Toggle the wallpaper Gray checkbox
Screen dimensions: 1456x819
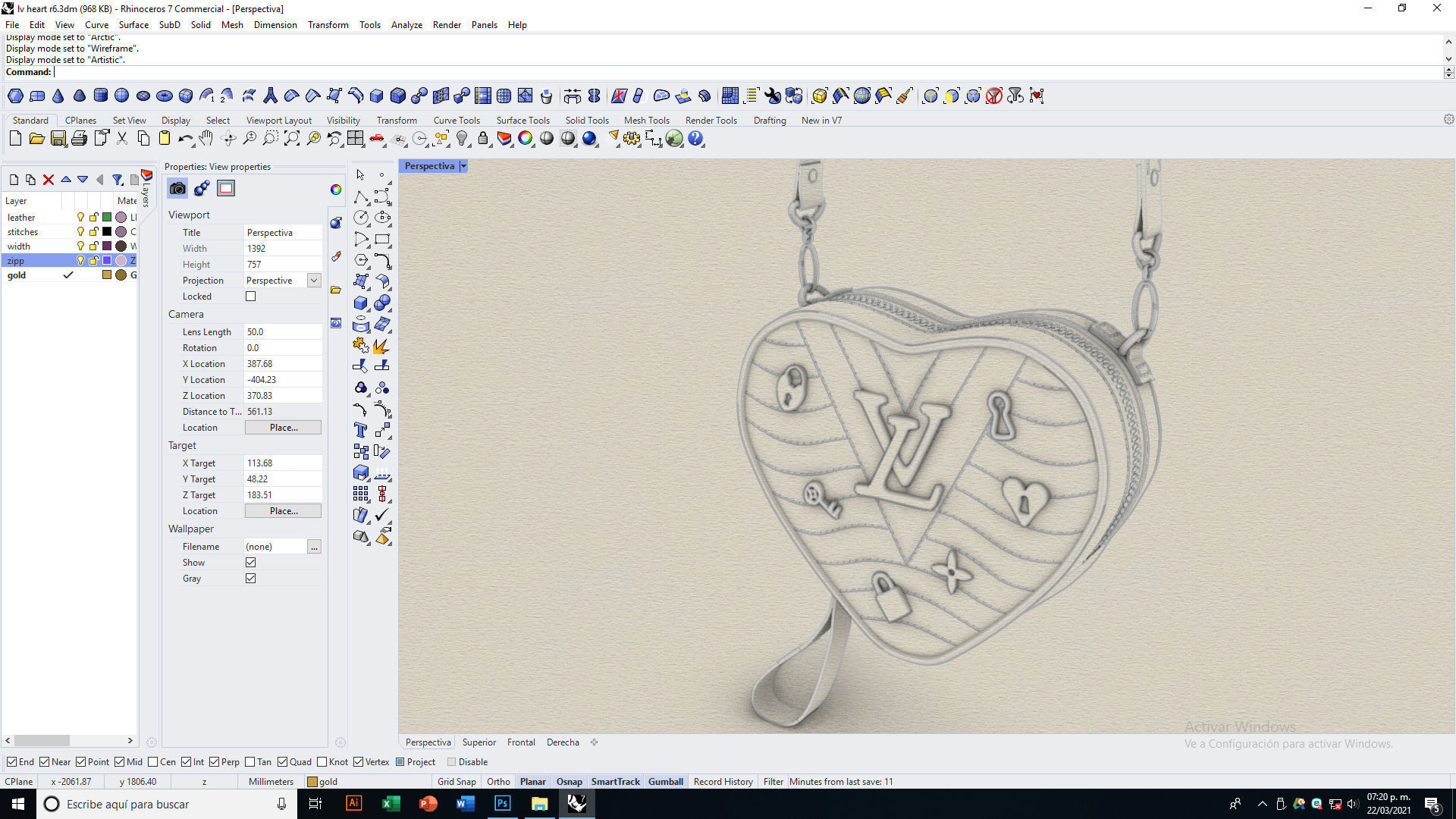pyautogui.click(x=251, y=579)
